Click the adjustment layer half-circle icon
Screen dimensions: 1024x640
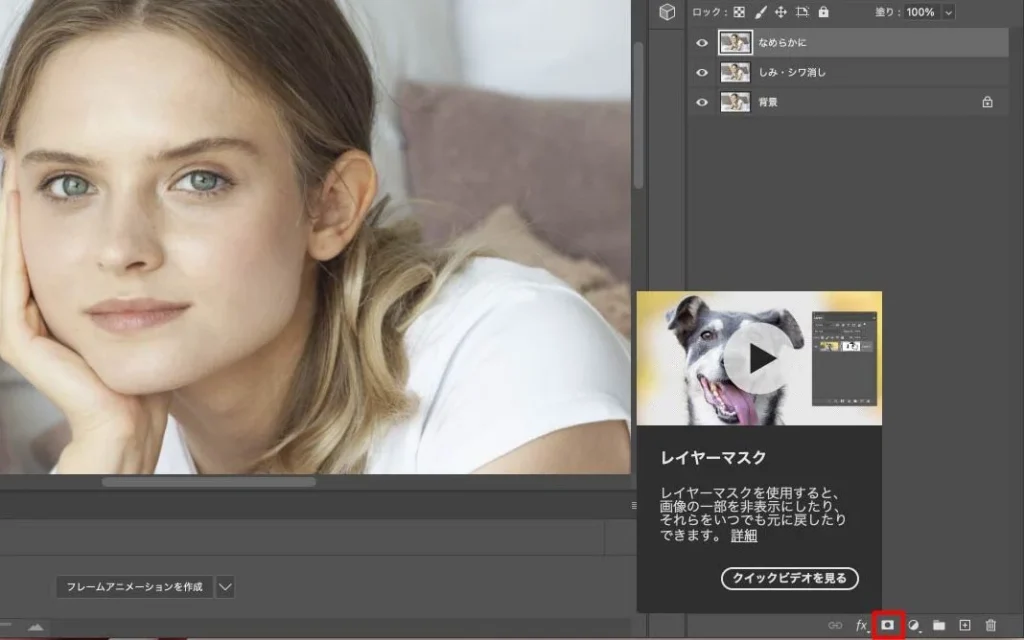[x=913, y=625]
